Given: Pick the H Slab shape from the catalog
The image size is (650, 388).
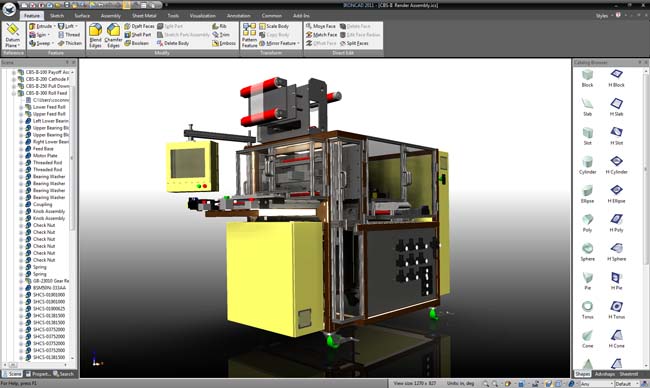Looking at the screenshot, I should tap(616, 107).
